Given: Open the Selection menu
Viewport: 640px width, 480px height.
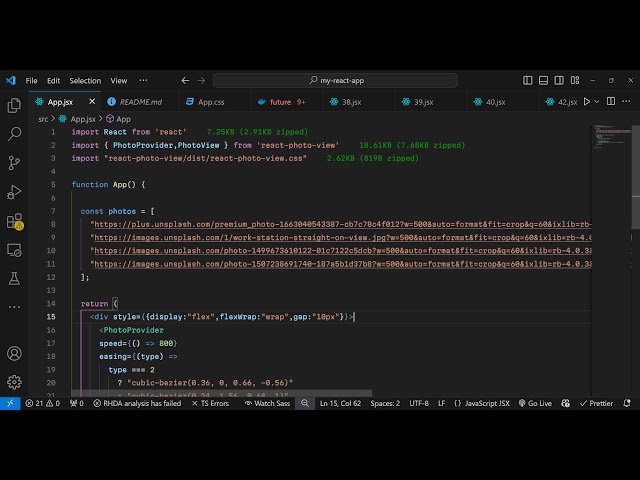Looking at the screenshot, I should click(85, 80).
